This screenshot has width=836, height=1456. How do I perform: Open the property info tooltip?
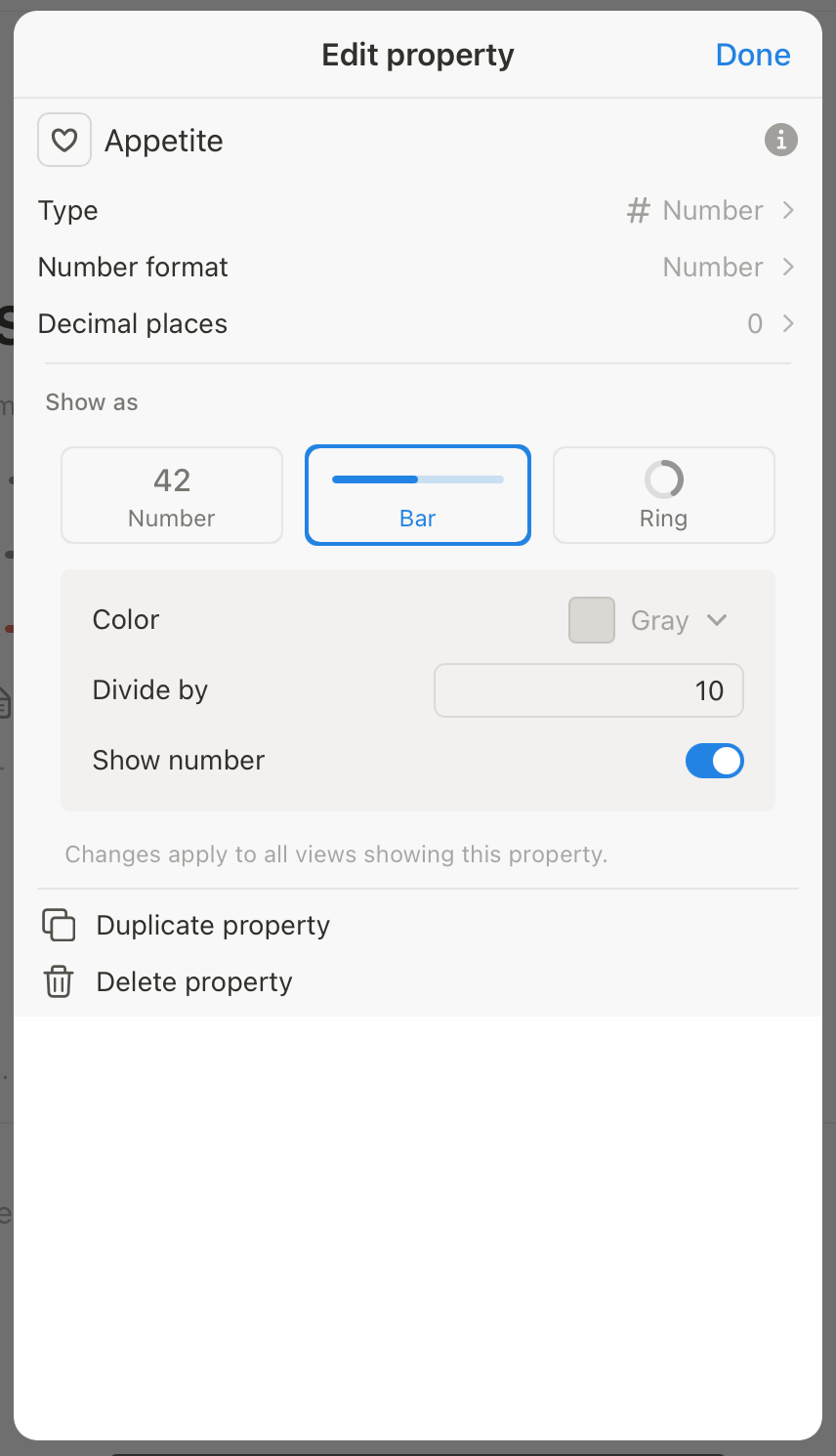click(x=780, y=140)
